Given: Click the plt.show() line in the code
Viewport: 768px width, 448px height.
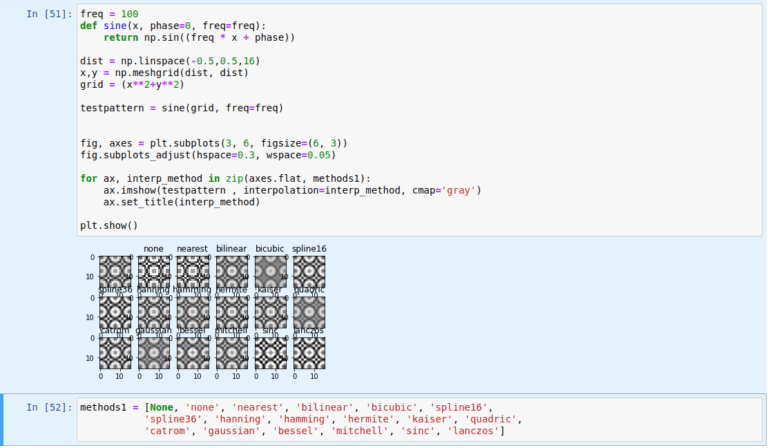Looking at the screenshot, I should pos(108,225).
